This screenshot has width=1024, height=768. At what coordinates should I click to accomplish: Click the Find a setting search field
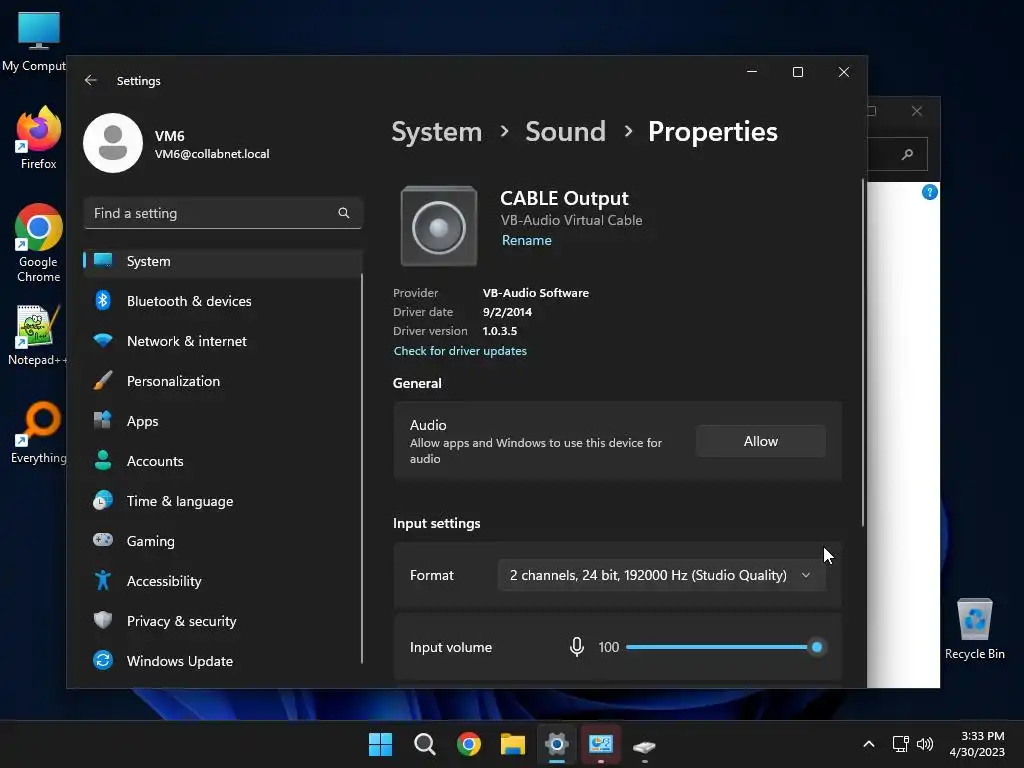223,213
